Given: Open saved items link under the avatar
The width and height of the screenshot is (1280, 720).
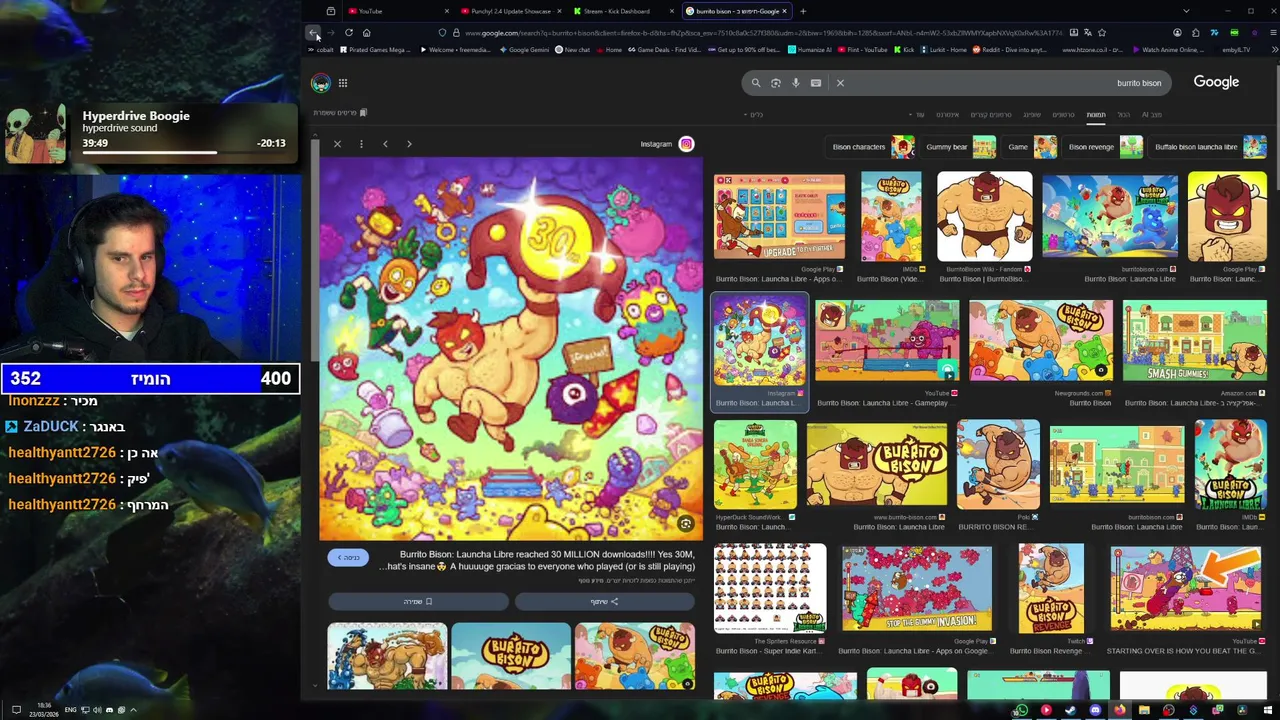Looking at the screenshot, I should (x=340, y=113).
